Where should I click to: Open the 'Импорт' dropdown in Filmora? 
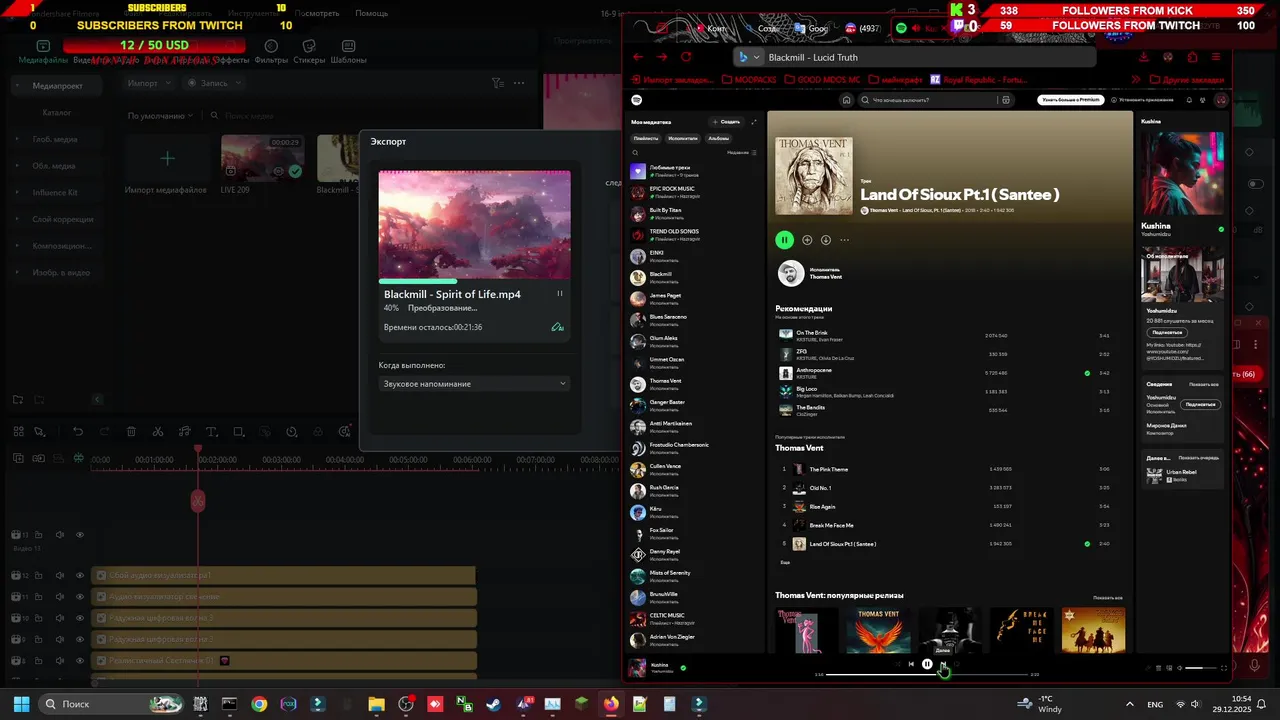pyautogui.click(x=148, y=83)
